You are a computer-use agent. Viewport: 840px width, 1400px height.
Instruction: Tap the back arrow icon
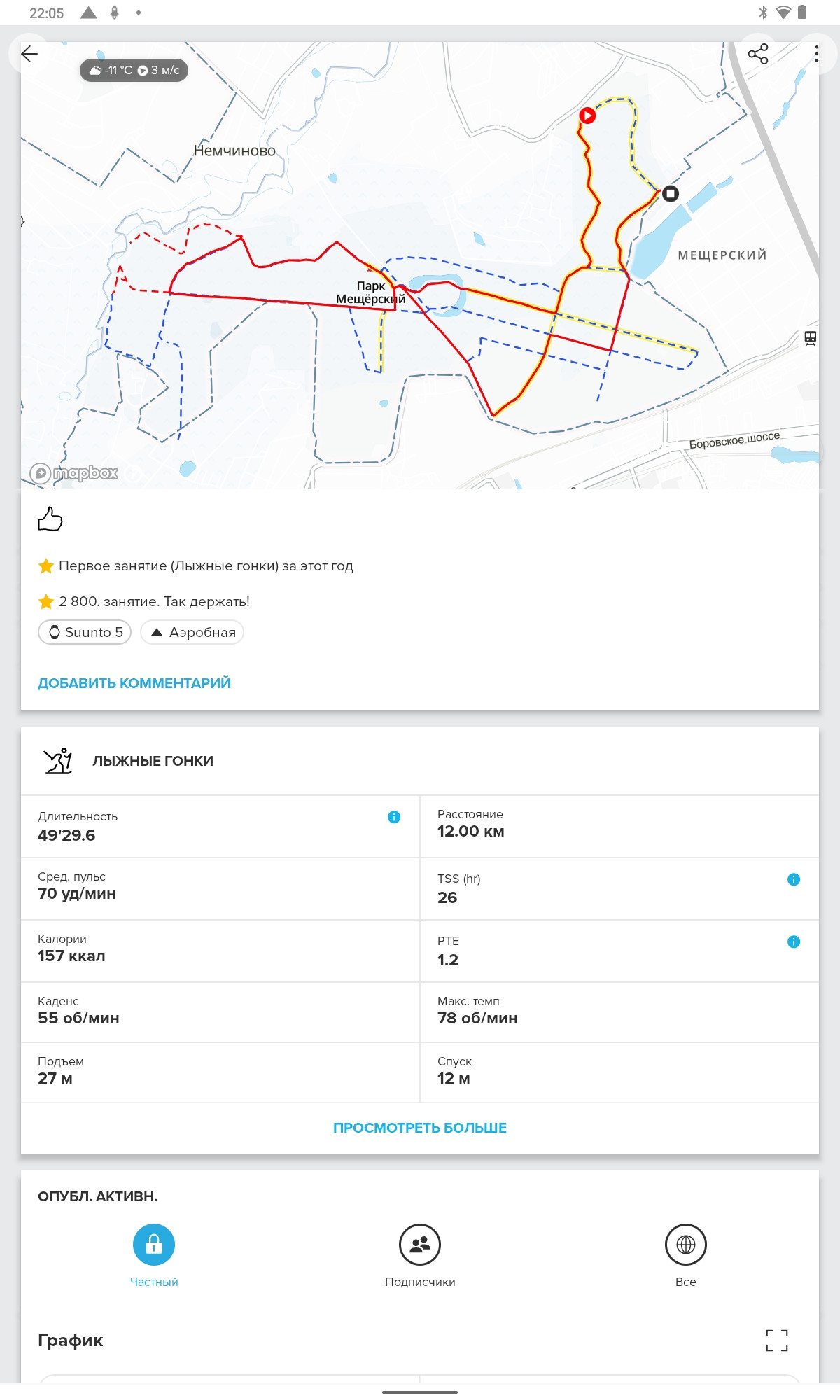[29, 54]
